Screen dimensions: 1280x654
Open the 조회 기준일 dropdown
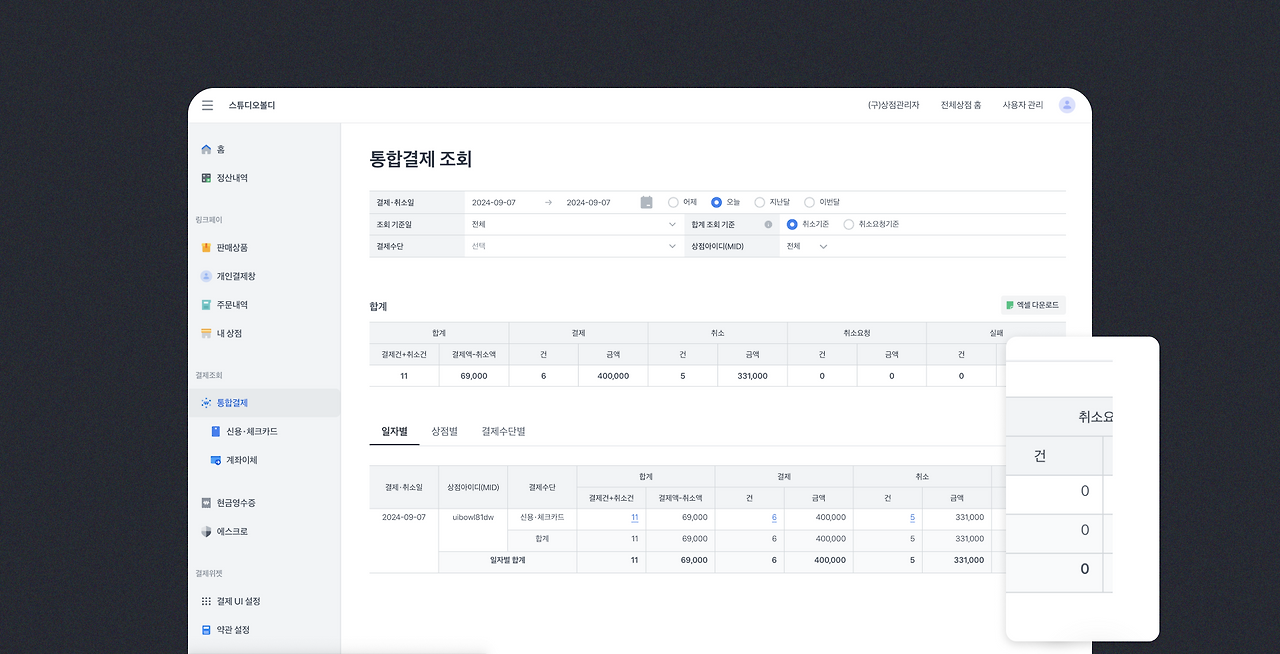[x=574, y=224]
